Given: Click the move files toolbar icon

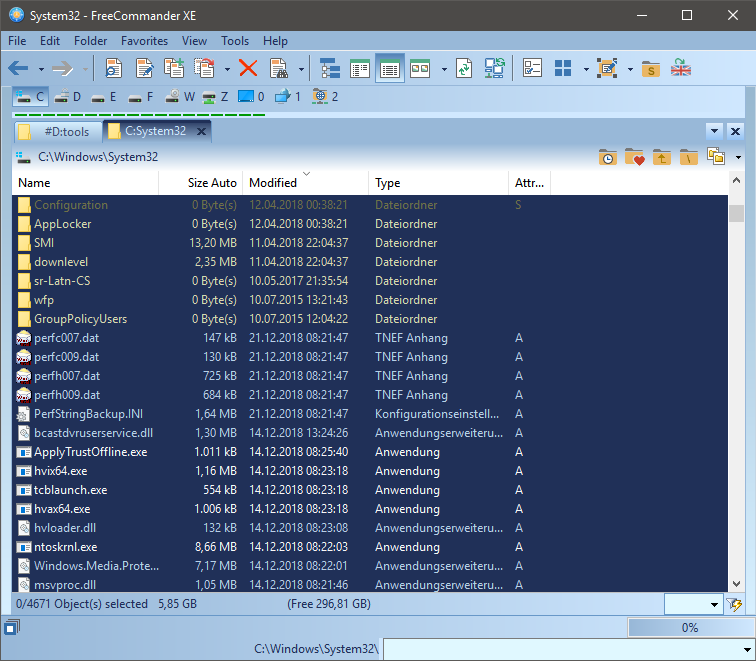Looking at the screenshot, I should (204, 68).
